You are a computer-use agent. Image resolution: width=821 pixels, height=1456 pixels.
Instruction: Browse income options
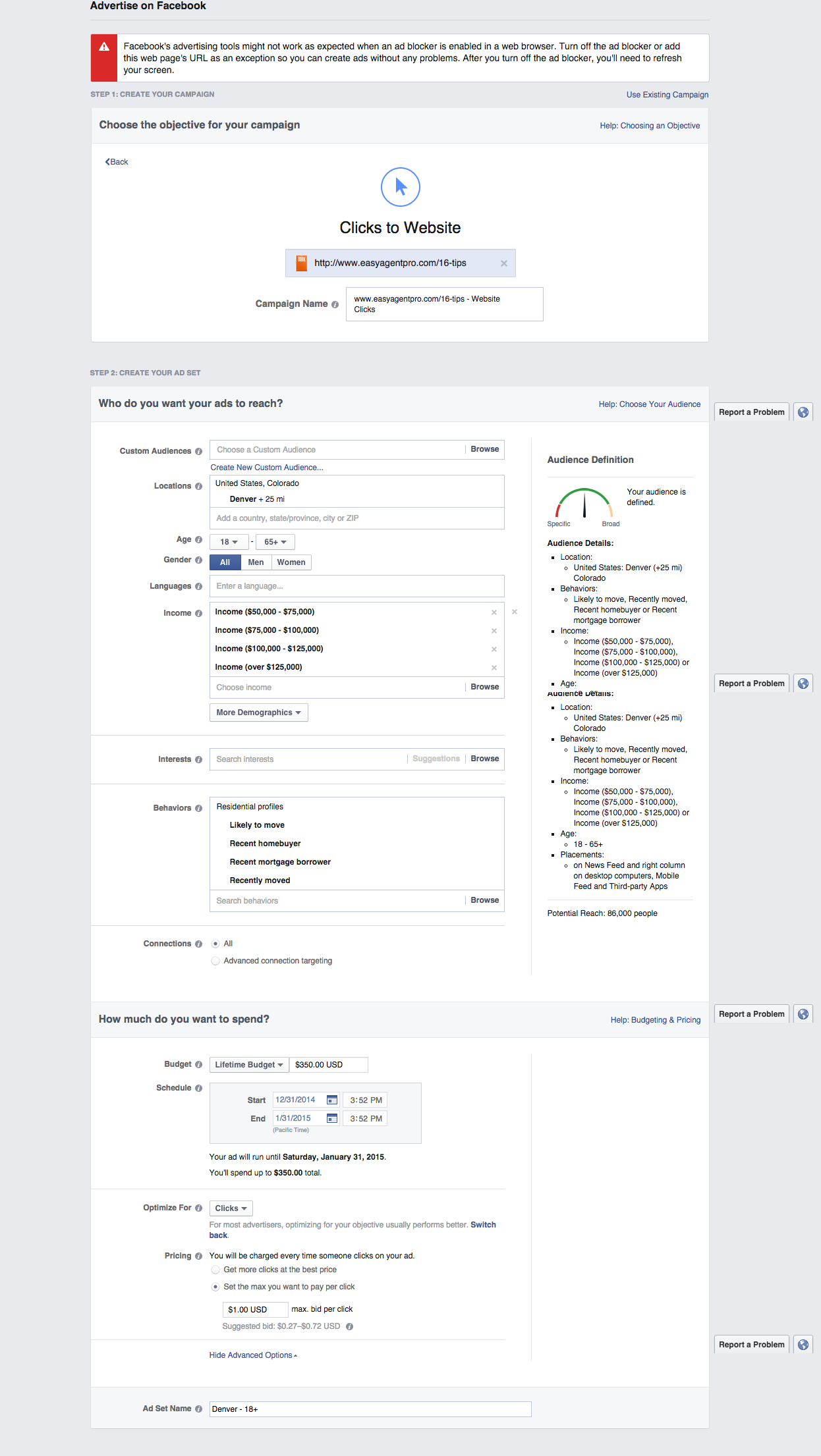pos(485,687)
